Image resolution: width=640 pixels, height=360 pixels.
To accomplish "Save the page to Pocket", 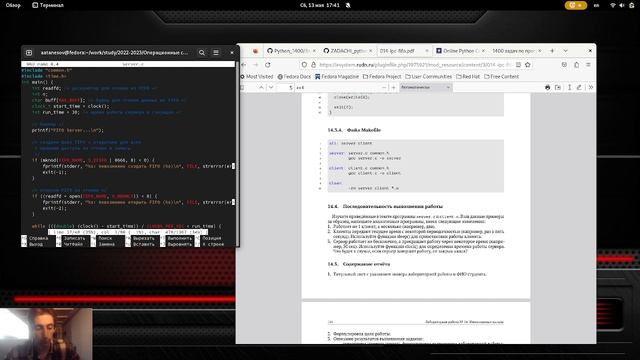I will point(564,64).
